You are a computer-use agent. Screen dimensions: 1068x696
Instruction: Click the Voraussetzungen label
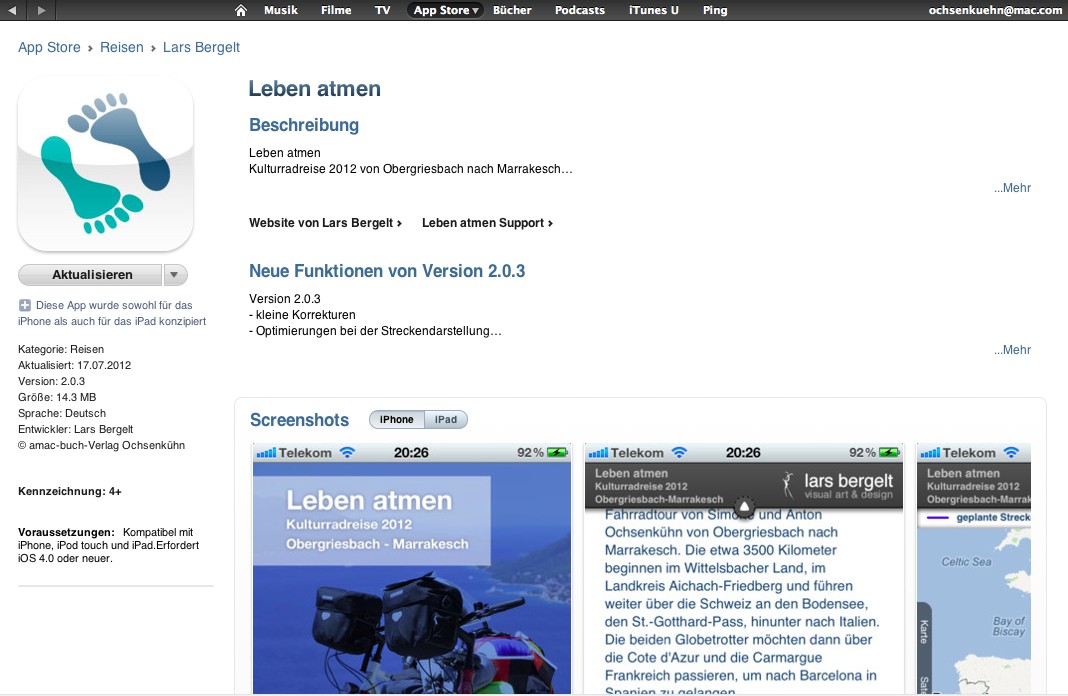(66, 532)
